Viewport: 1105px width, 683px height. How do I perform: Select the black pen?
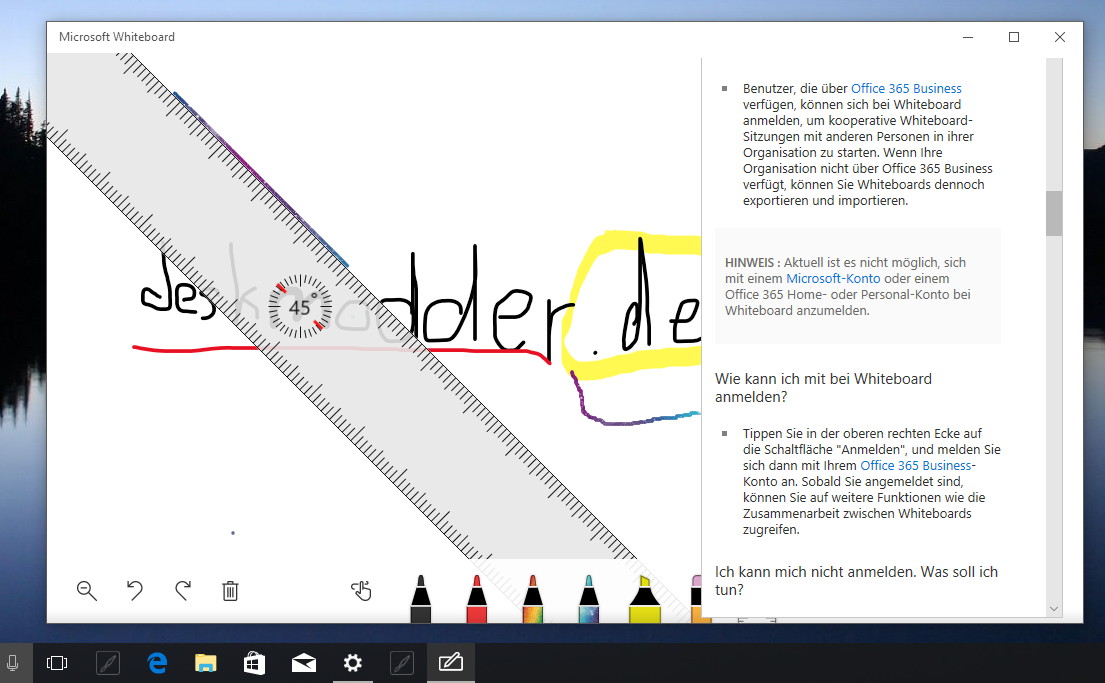[x=421, y=598]
